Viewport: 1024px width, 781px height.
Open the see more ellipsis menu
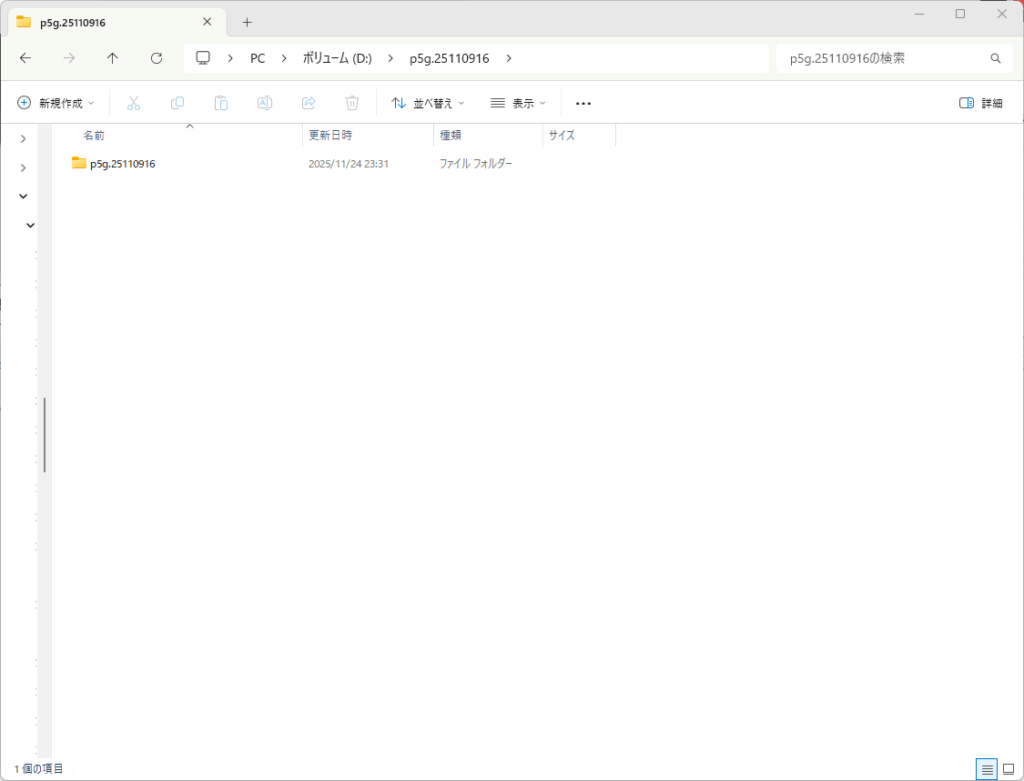coord(584,103)
